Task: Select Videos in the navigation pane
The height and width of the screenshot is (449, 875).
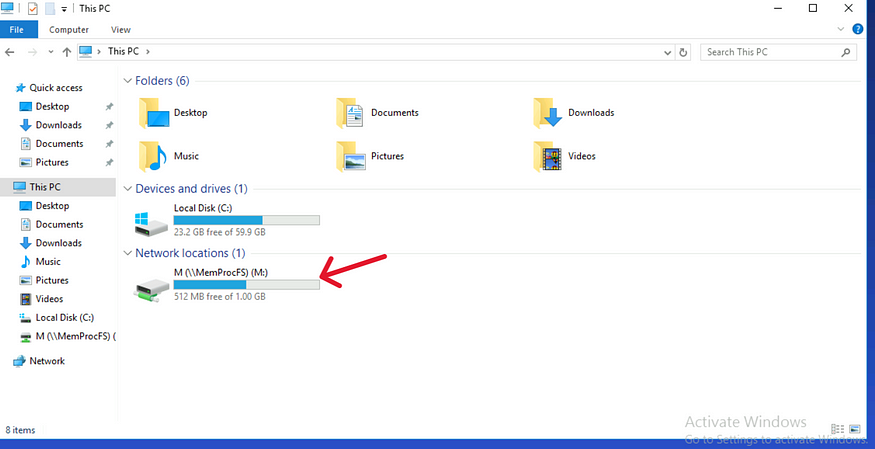Action: (49, 299)
